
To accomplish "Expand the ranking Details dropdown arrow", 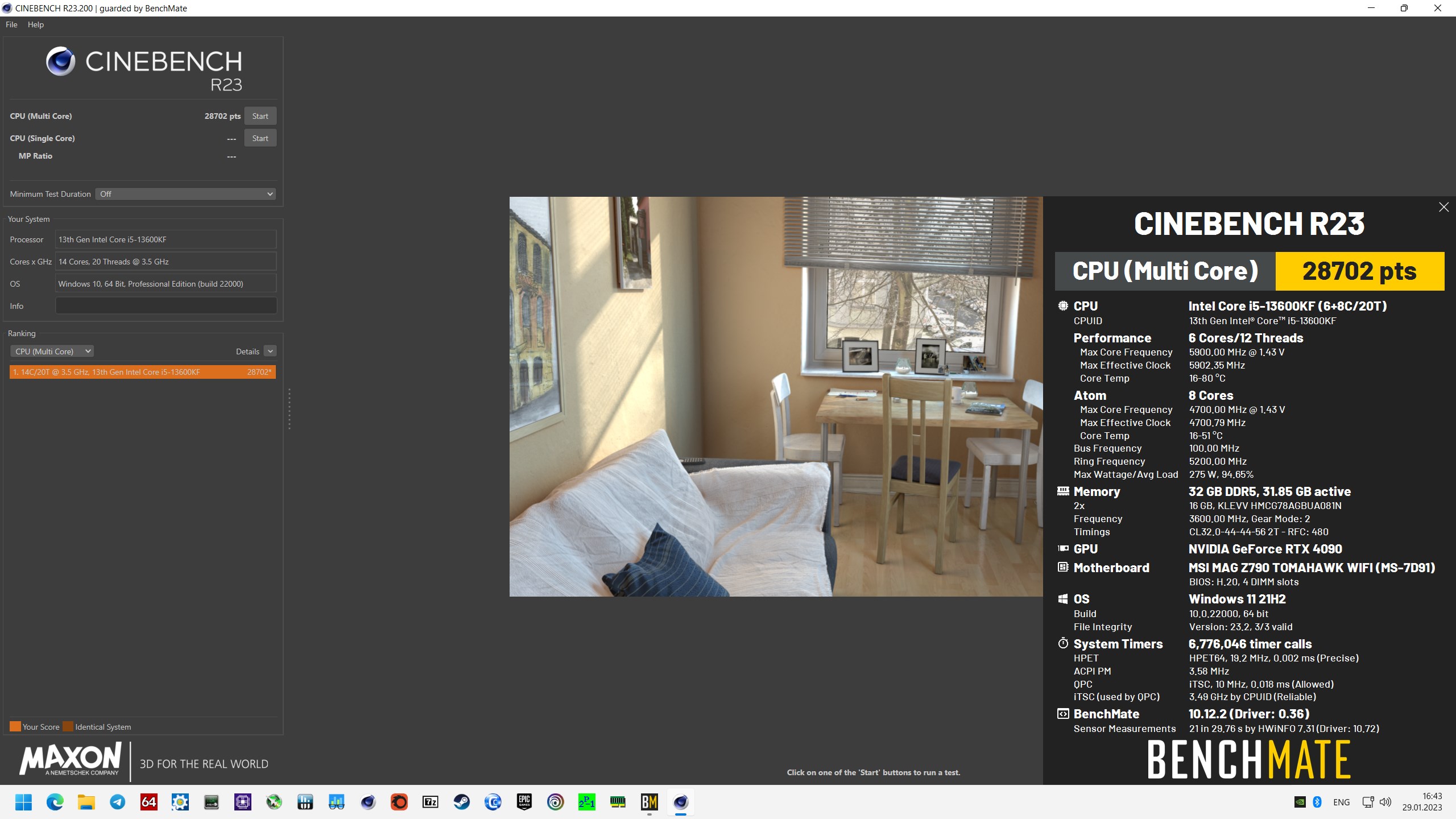I will pyautogui.click(x=270, y=351).
